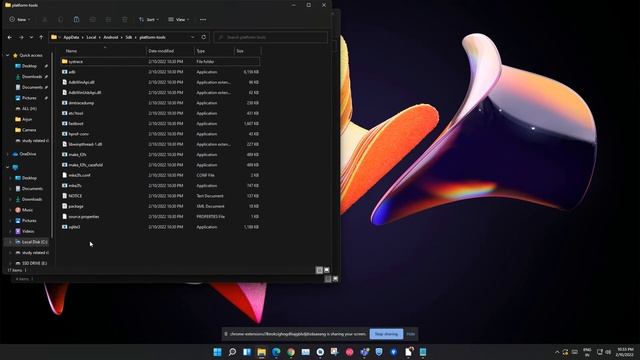Click the Share icon in the toolbar
Image resolution: width=640 pixels, height=360 pixels.
tap(109, 20)
